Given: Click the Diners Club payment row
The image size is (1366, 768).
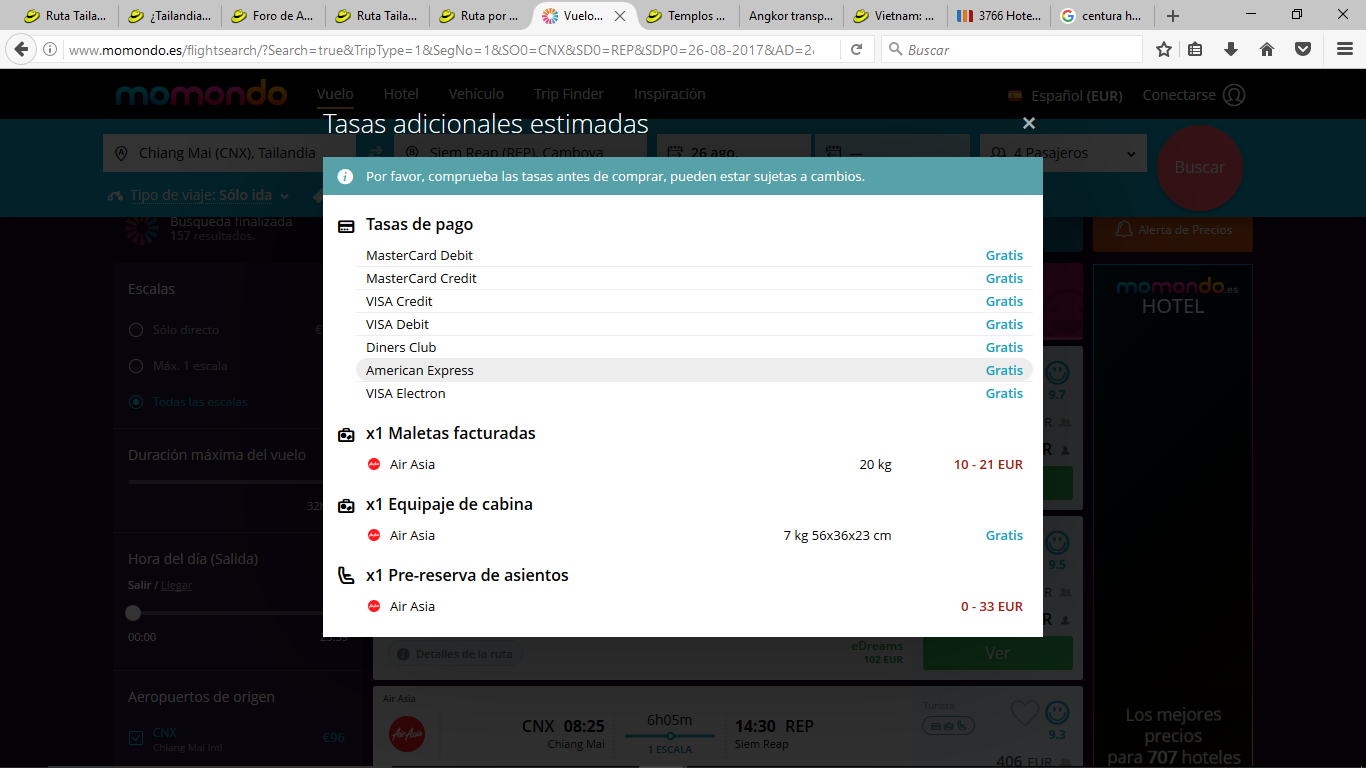Looking at the screenshot, I should pyautogui.click(x=694, y=347).
